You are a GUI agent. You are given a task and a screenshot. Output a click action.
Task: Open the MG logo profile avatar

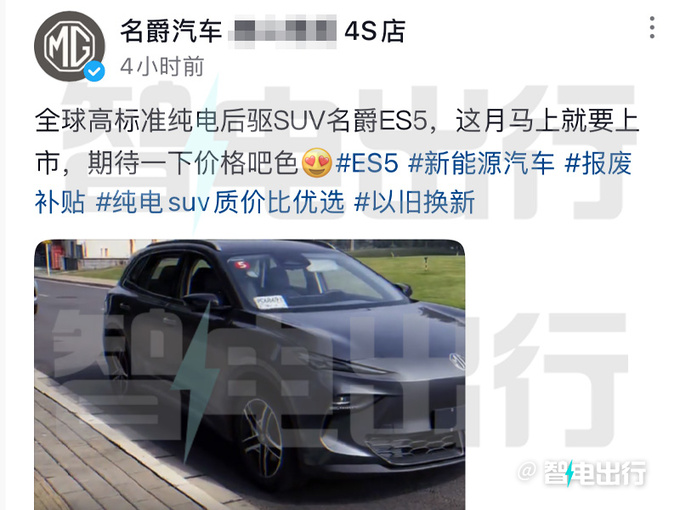pos(69,46)
